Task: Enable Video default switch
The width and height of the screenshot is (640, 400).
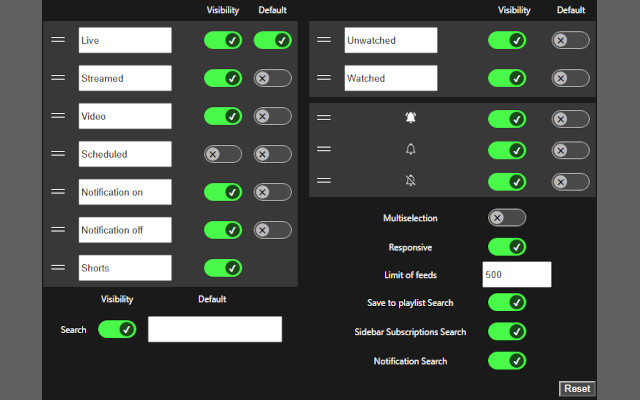Action: (x=273, y=116)
